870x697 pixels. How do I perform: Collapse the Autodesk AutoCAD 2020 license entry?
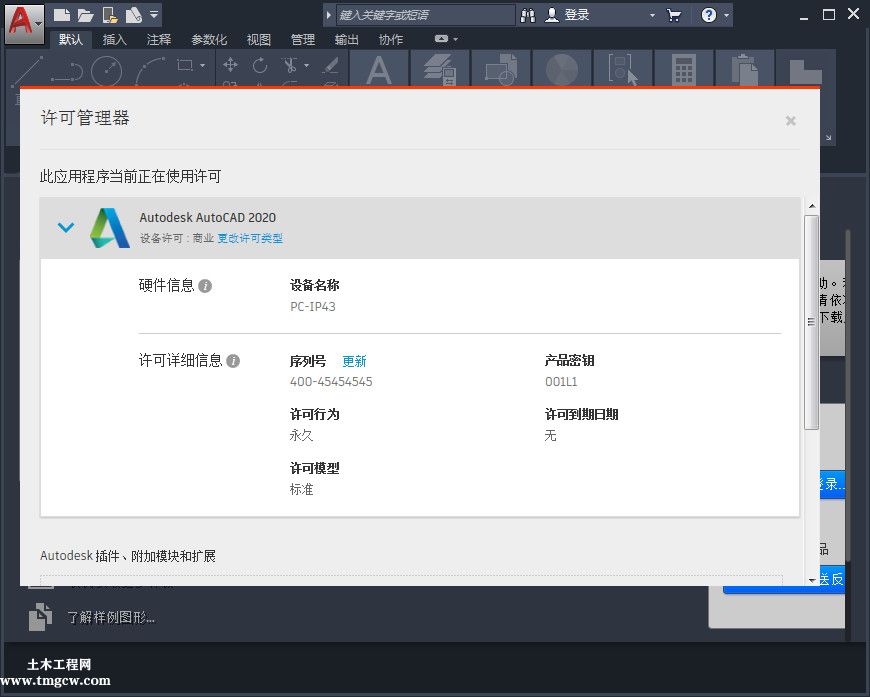pos(66,227)
